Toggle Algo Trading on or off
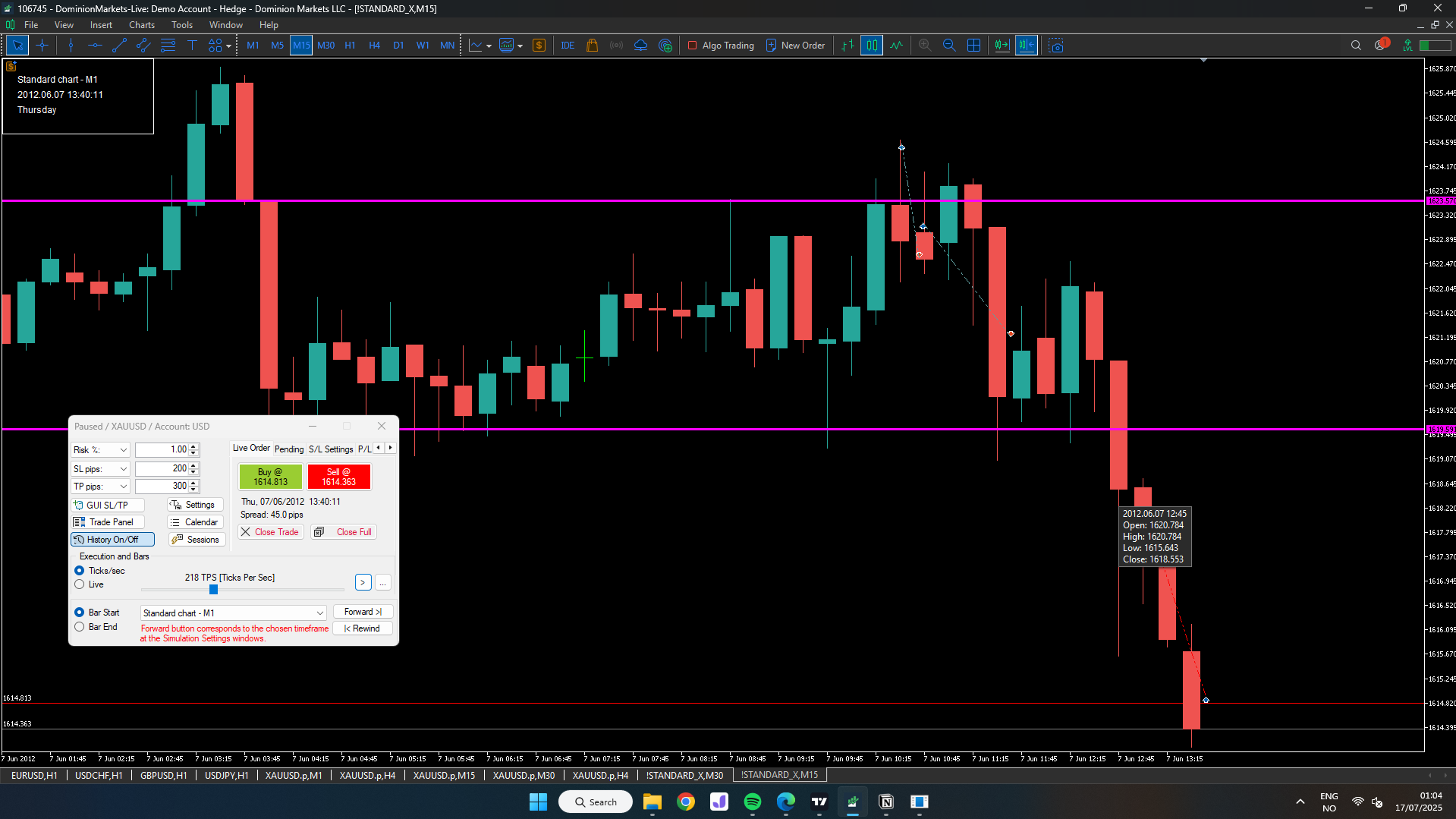This screenshot has width=1456, height=819. (721, 46)
